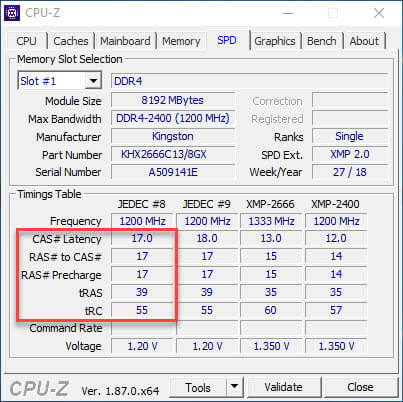The height and width of the screenshot is (402, 403).
Task: Select the Slot #1 combo box
Action: [x=59, y=81]
